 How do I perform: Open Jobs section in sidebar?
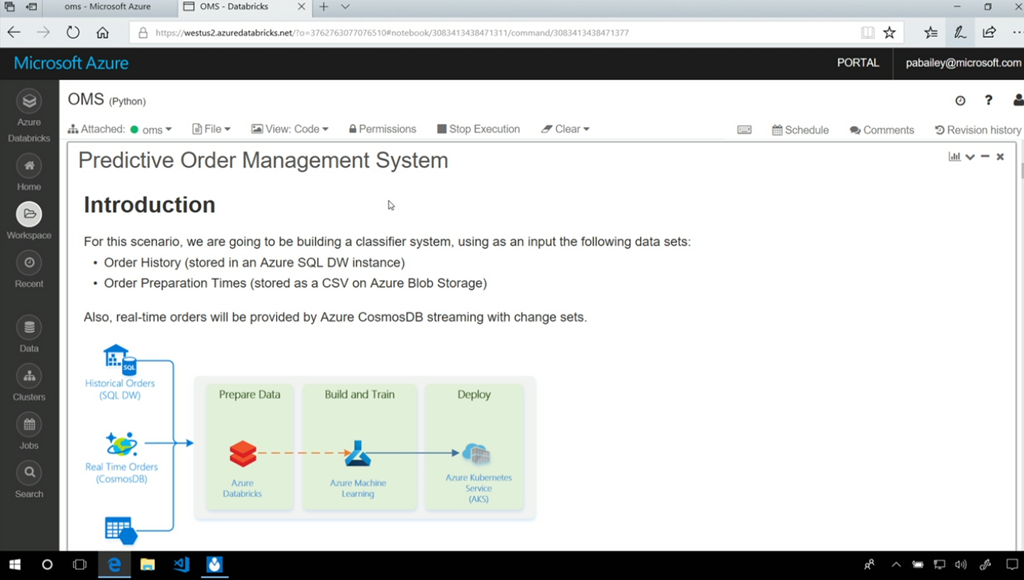click(x=29, y=425)
